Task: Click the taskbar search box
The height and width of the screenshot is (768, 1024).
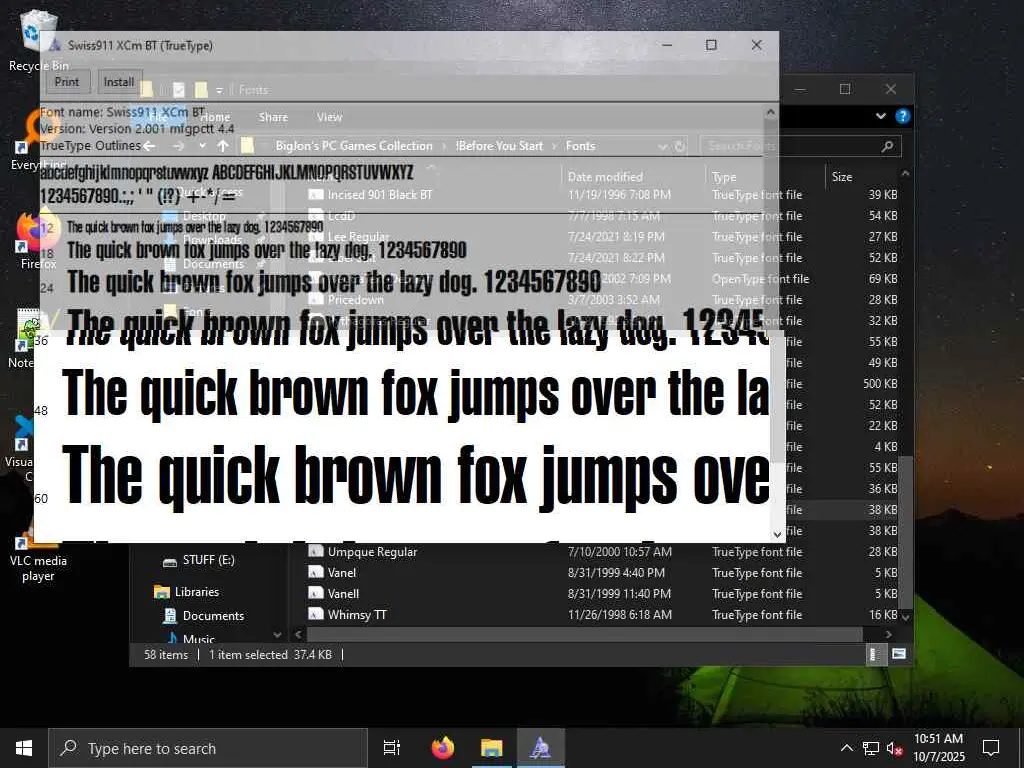Action: [x=208, y=748]
